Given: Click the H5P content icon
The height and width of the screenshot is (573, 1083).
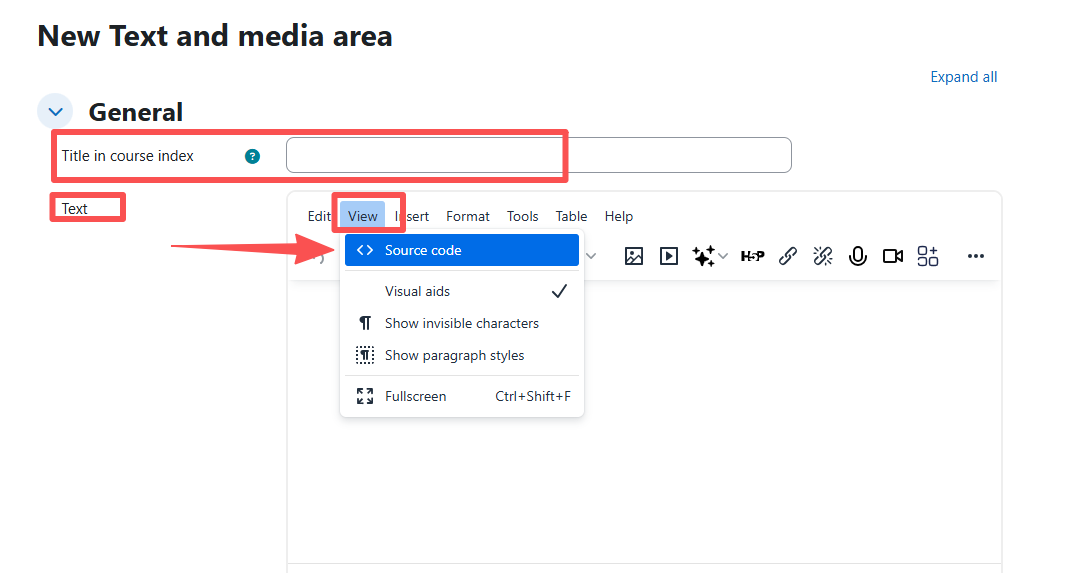Looking at the screenshot, I should (752, 256).
